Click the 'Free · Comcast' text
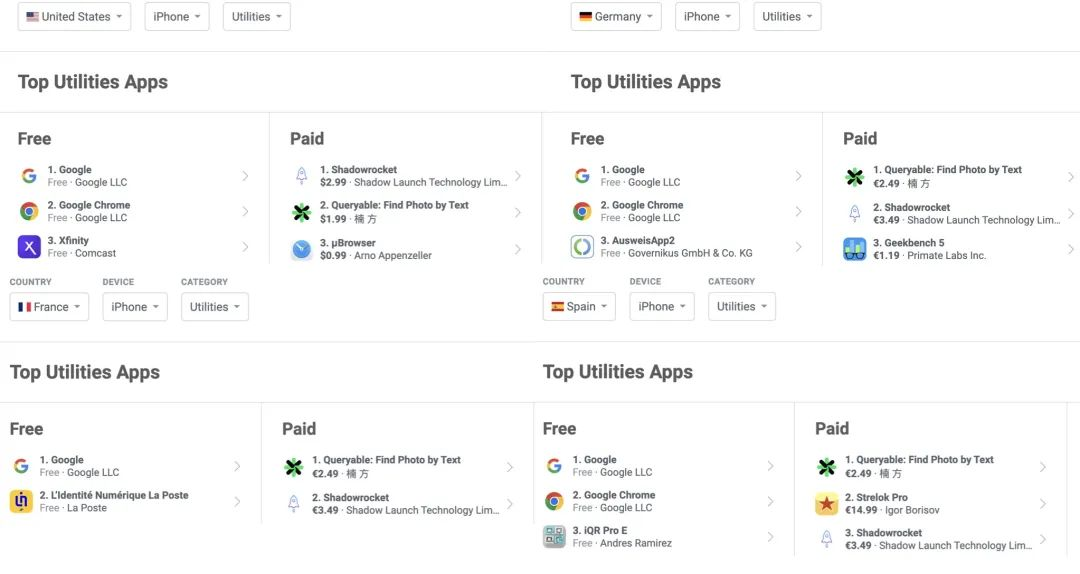 (82, 253)
